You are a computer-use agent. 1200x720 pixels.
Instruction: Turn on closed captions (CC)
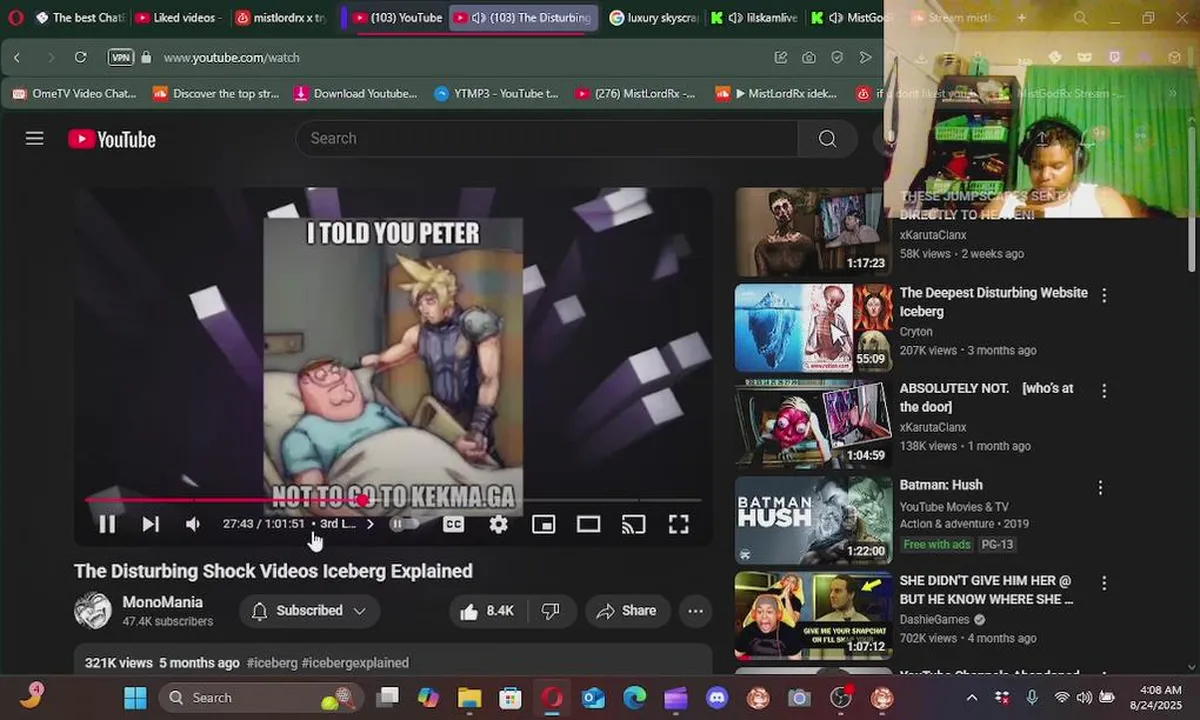(x=454, y=524)
